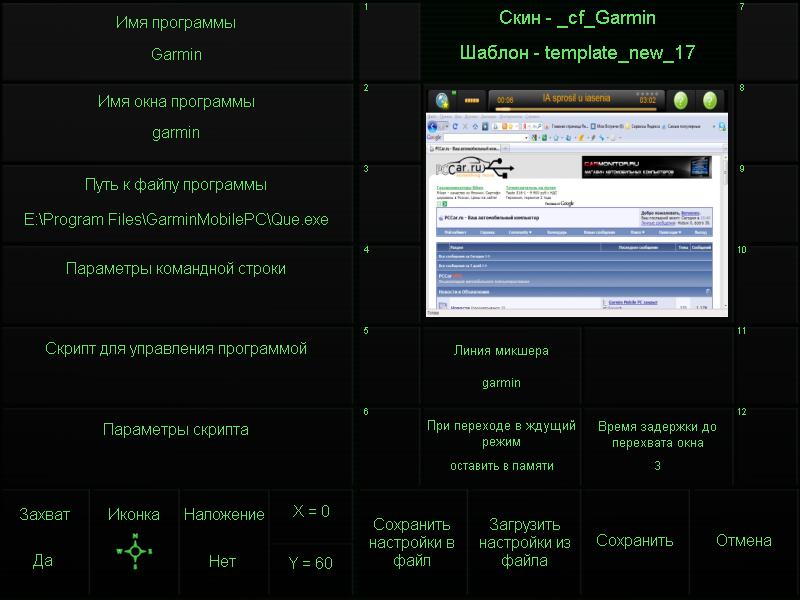Change the При переходе в ждущий режим setting
Viewport: 800px width, 600px height.
coord(501,446)
